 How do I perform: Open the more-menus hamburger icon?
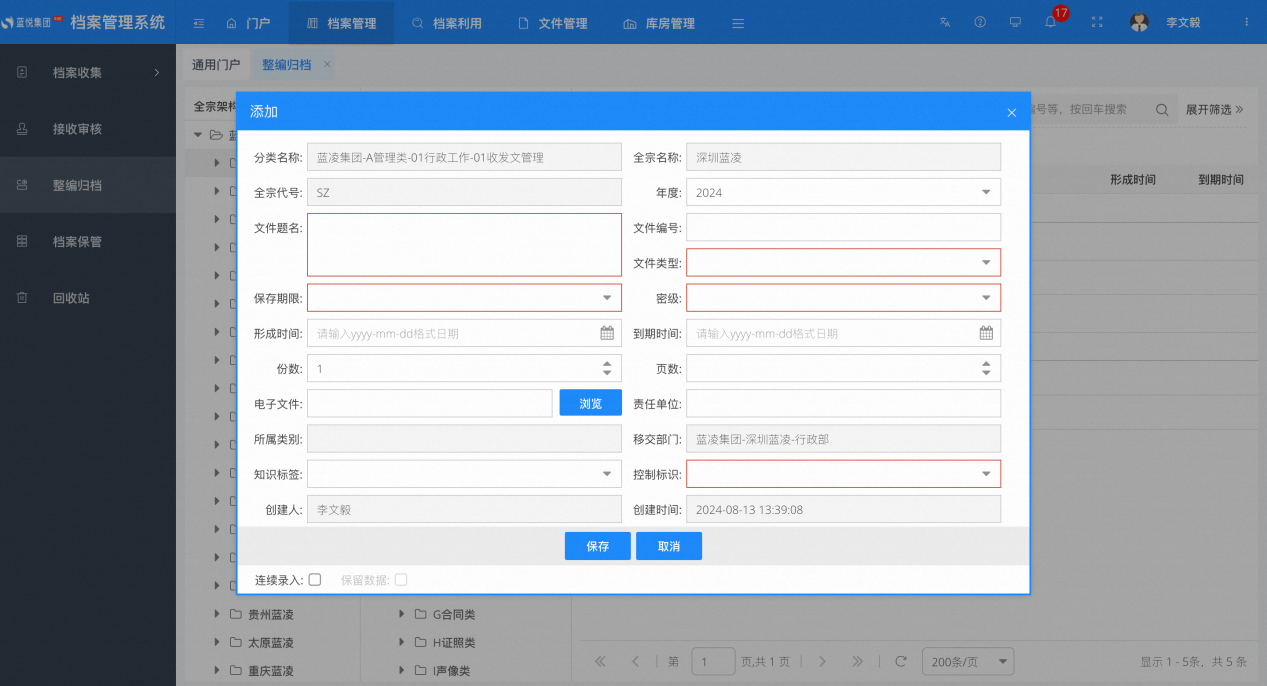pos(738,22)
